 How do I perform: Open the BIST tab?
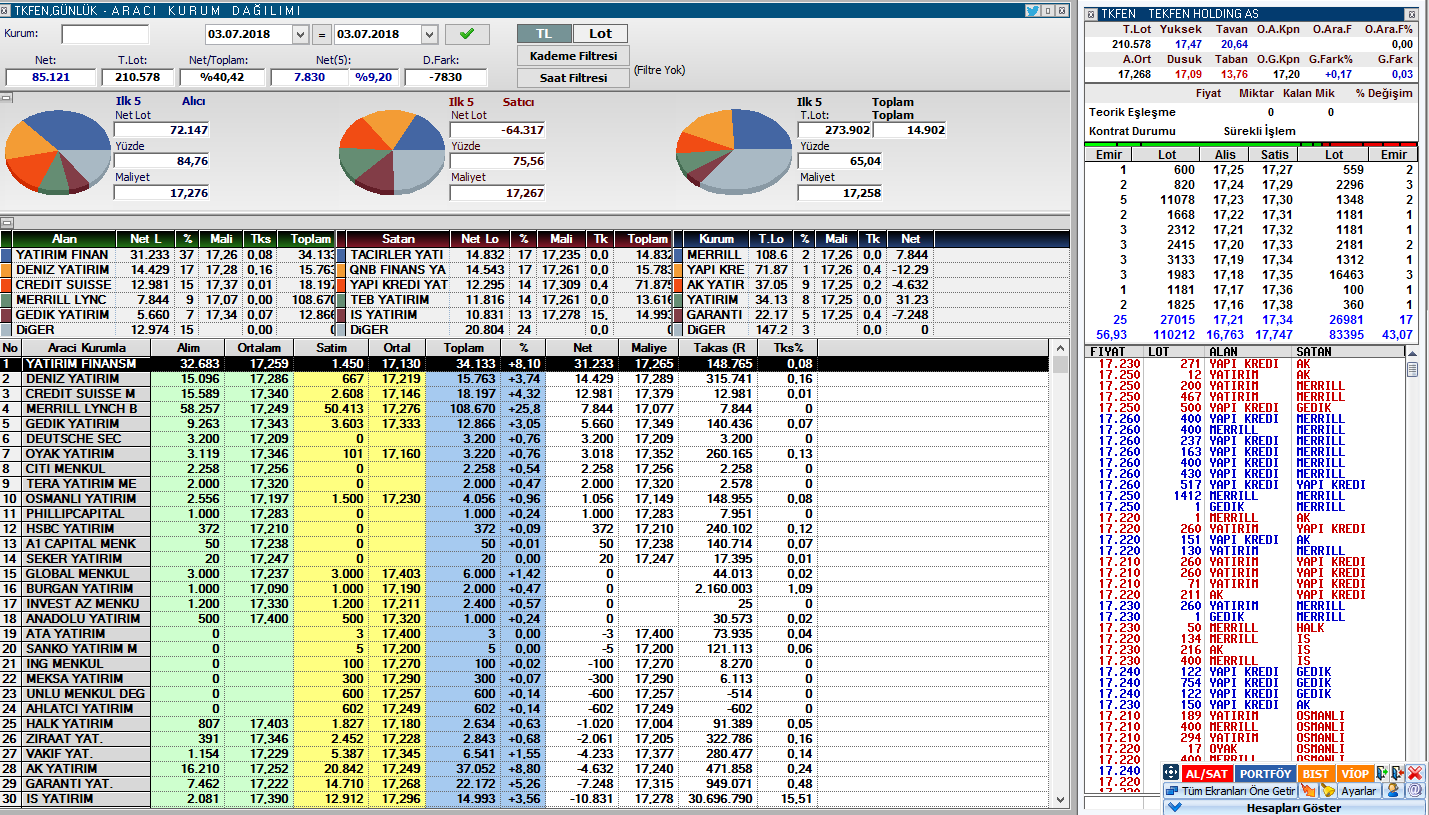[1316, 774]
